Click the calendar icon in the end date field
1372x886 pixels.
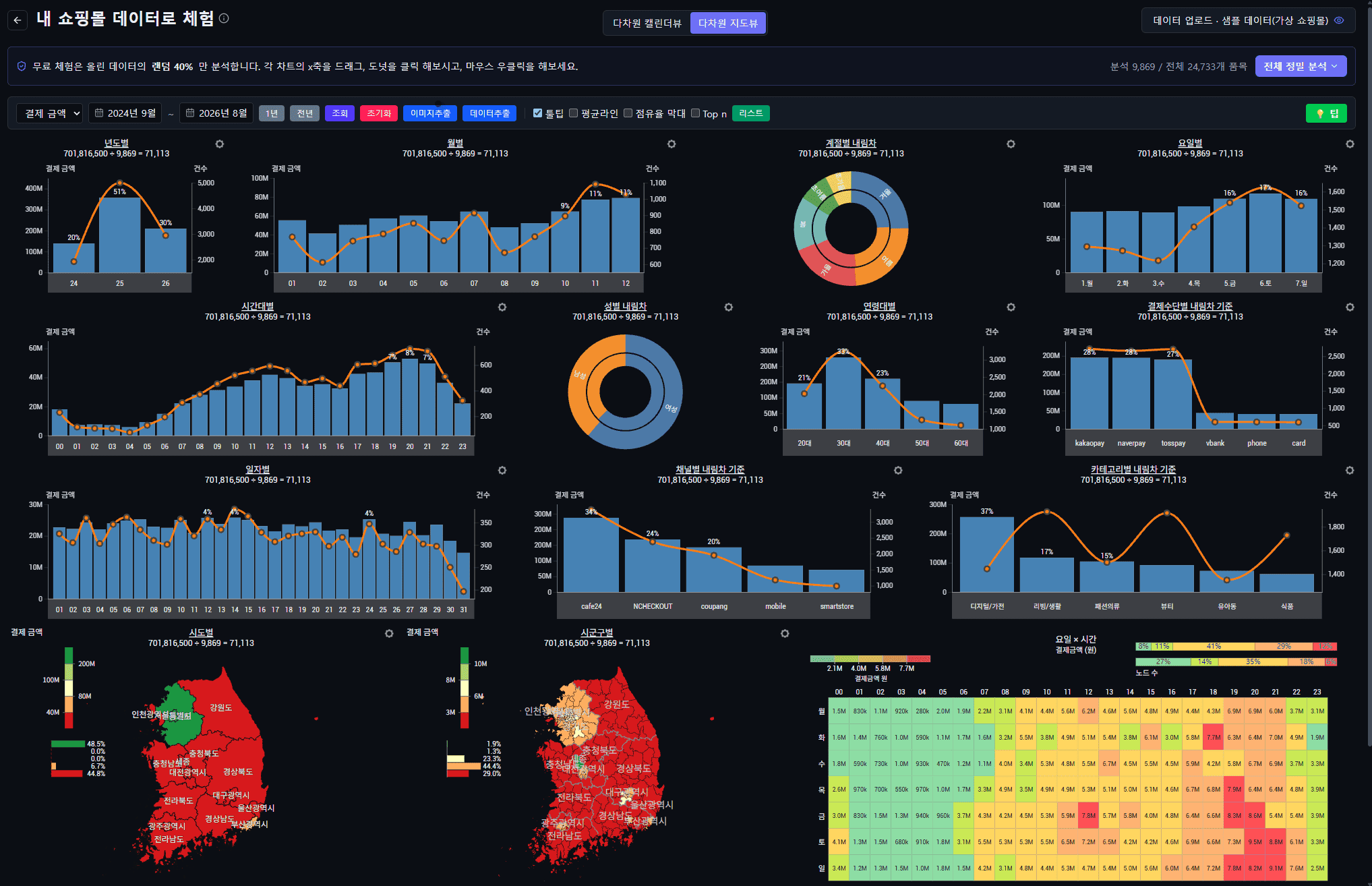click(x=190, y=113)
